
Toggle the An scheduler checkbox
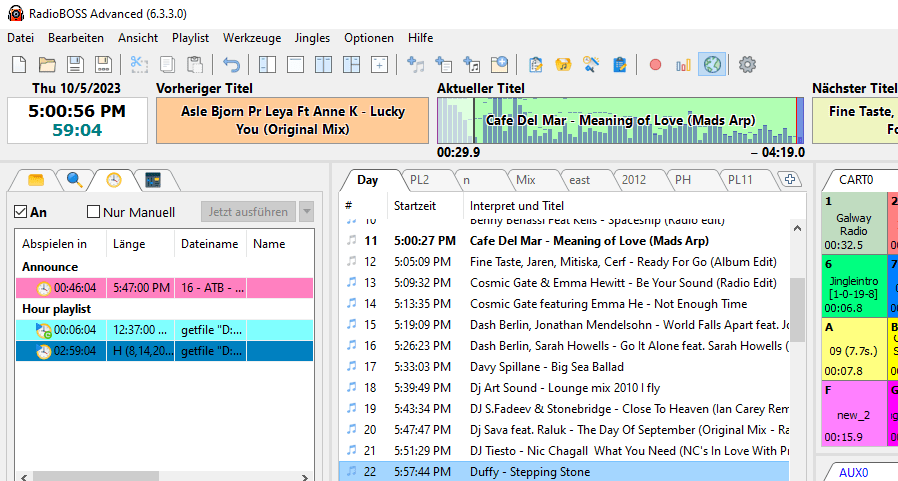(21, 212)
